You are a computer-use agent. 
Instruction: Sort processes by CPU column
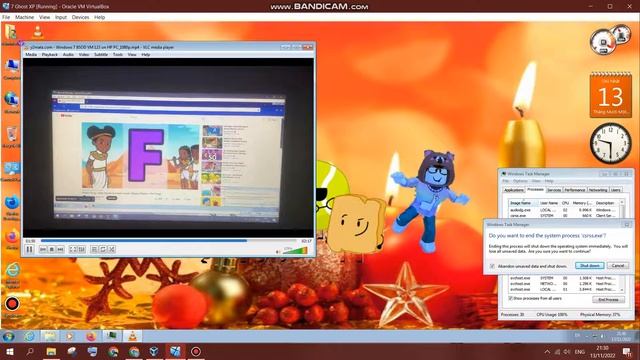(565, 203)
